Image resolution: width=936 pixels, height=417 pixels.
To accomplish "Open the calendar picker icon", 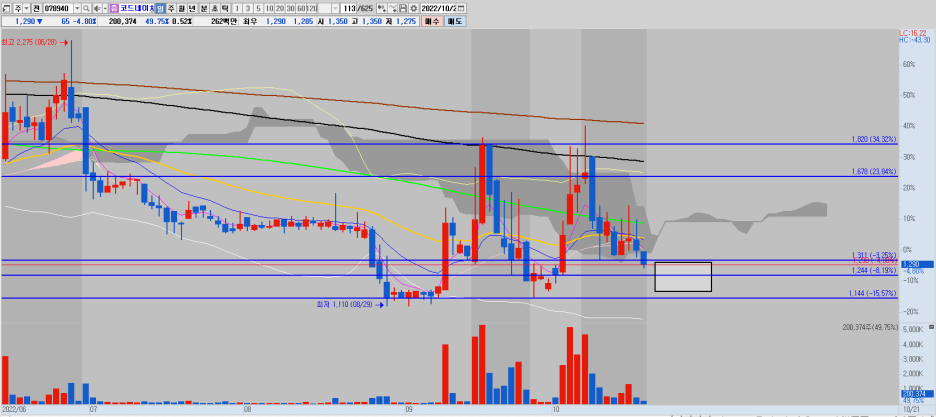I will pyautogui.click(x=461, y=8).
